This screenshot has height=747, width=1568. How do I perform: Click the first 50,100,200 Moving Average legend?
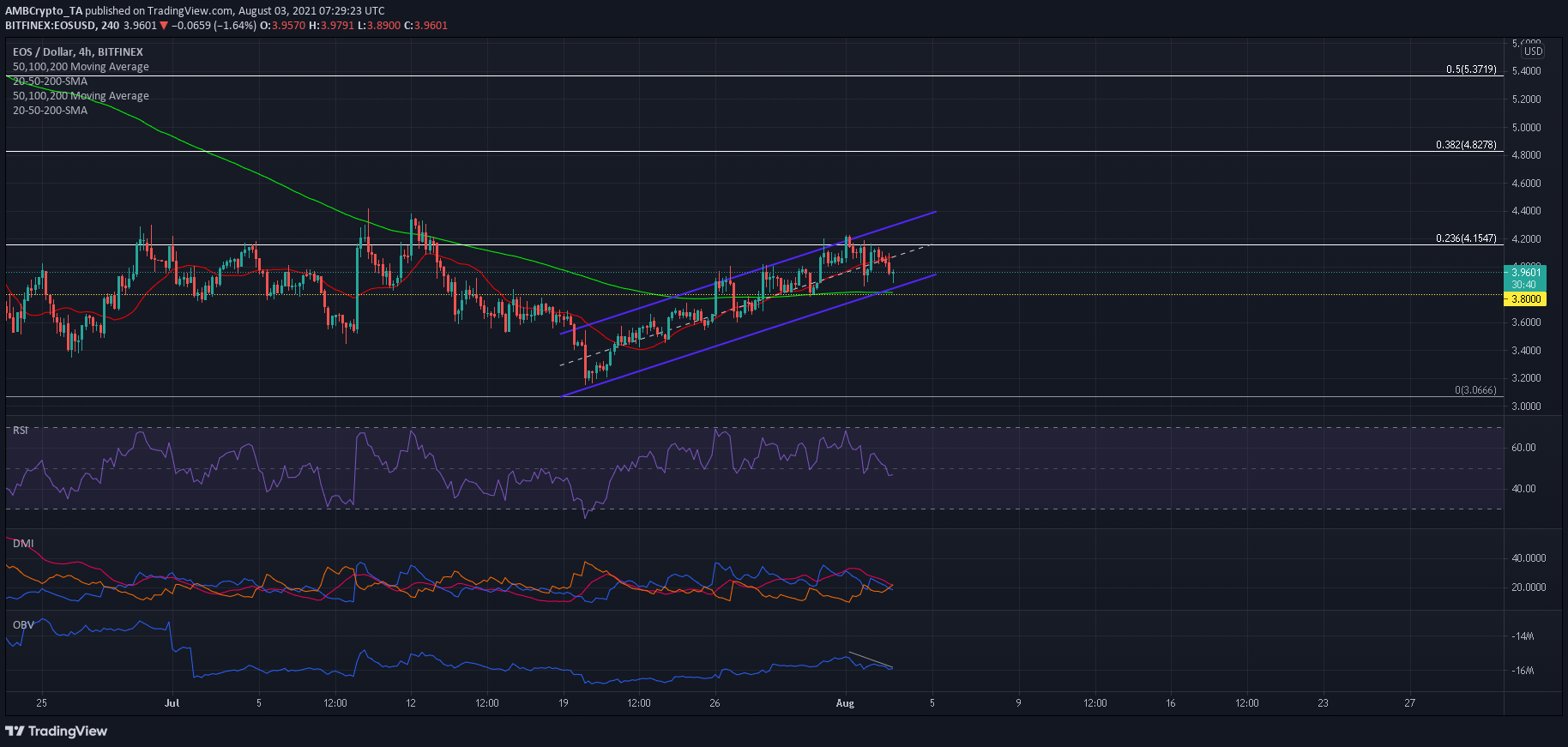click(x=81, y=67)
